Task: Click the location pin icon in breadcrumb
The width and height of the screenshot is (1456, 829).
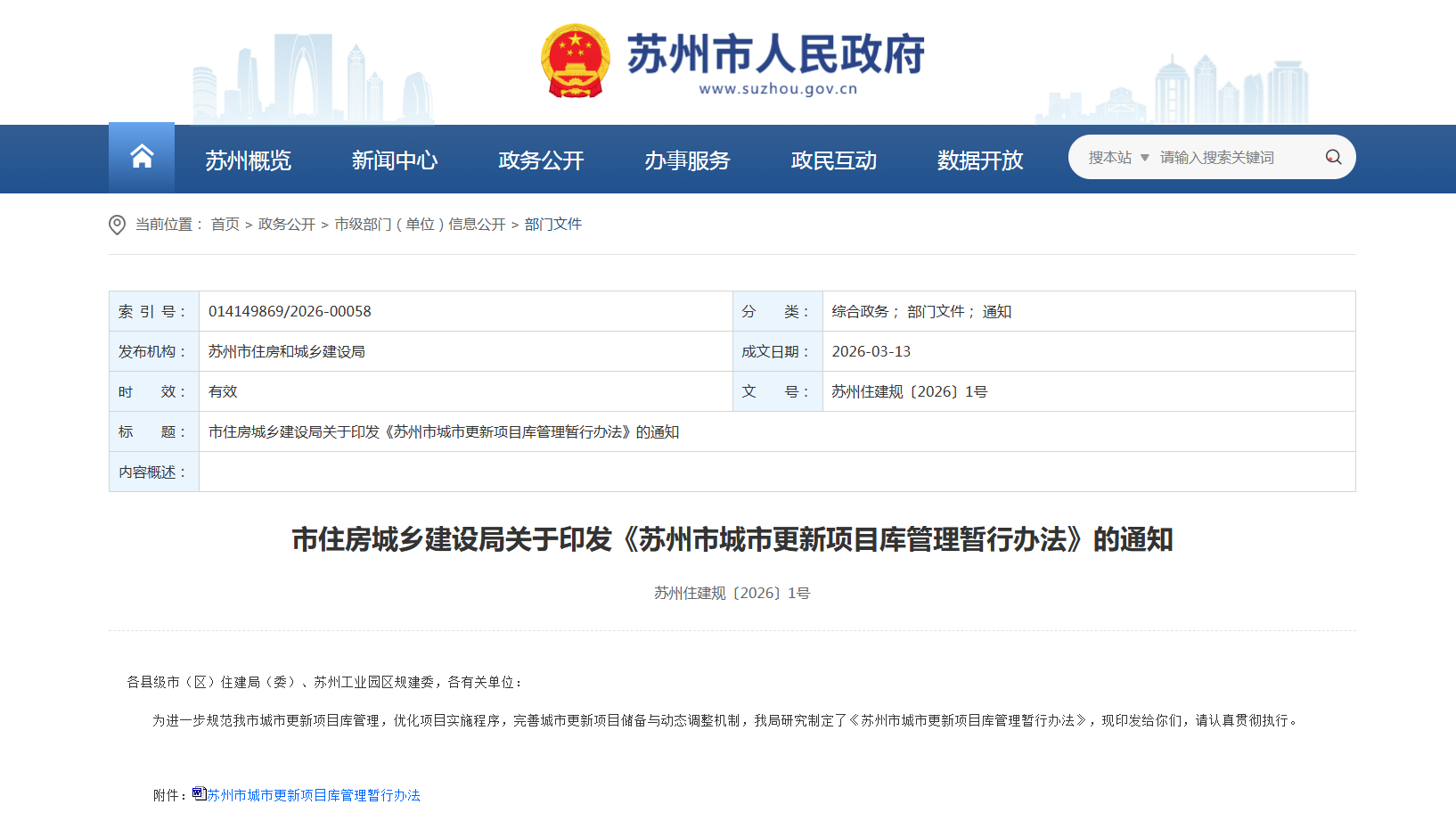Action: (117, 225)
